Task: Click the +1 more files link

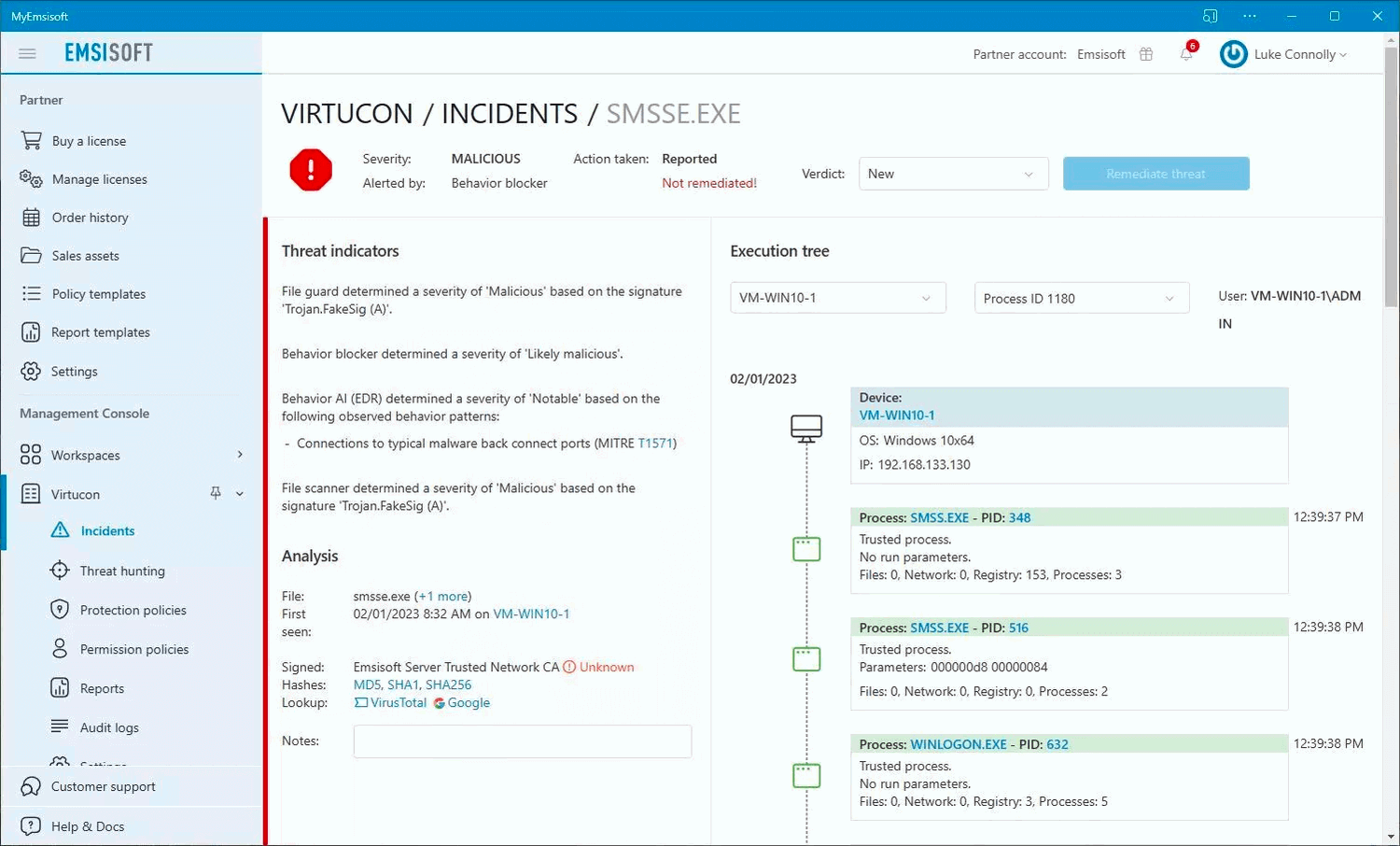Action: (x=442, y=596)
